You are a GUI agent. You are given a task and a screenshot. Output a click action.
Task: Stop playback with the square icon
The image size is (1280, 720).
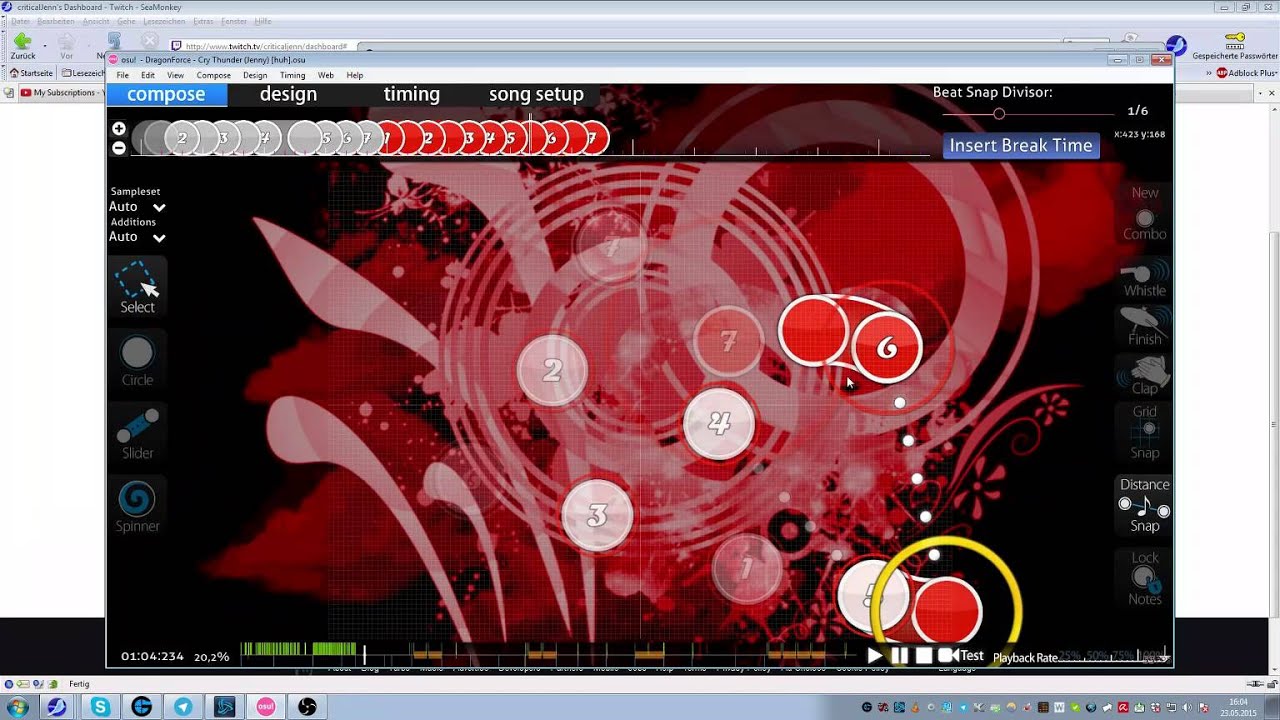tap(924, 656)
